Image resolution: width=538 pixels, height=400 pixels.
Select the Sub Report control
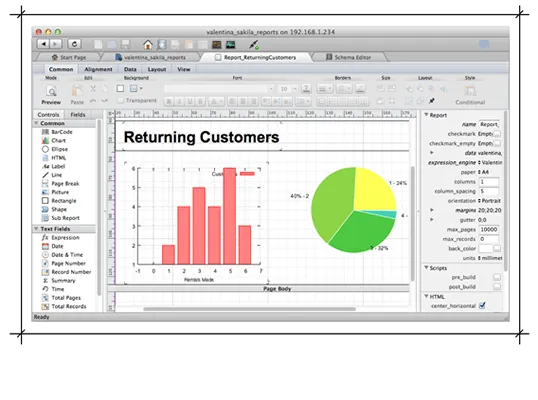[60, 218]
